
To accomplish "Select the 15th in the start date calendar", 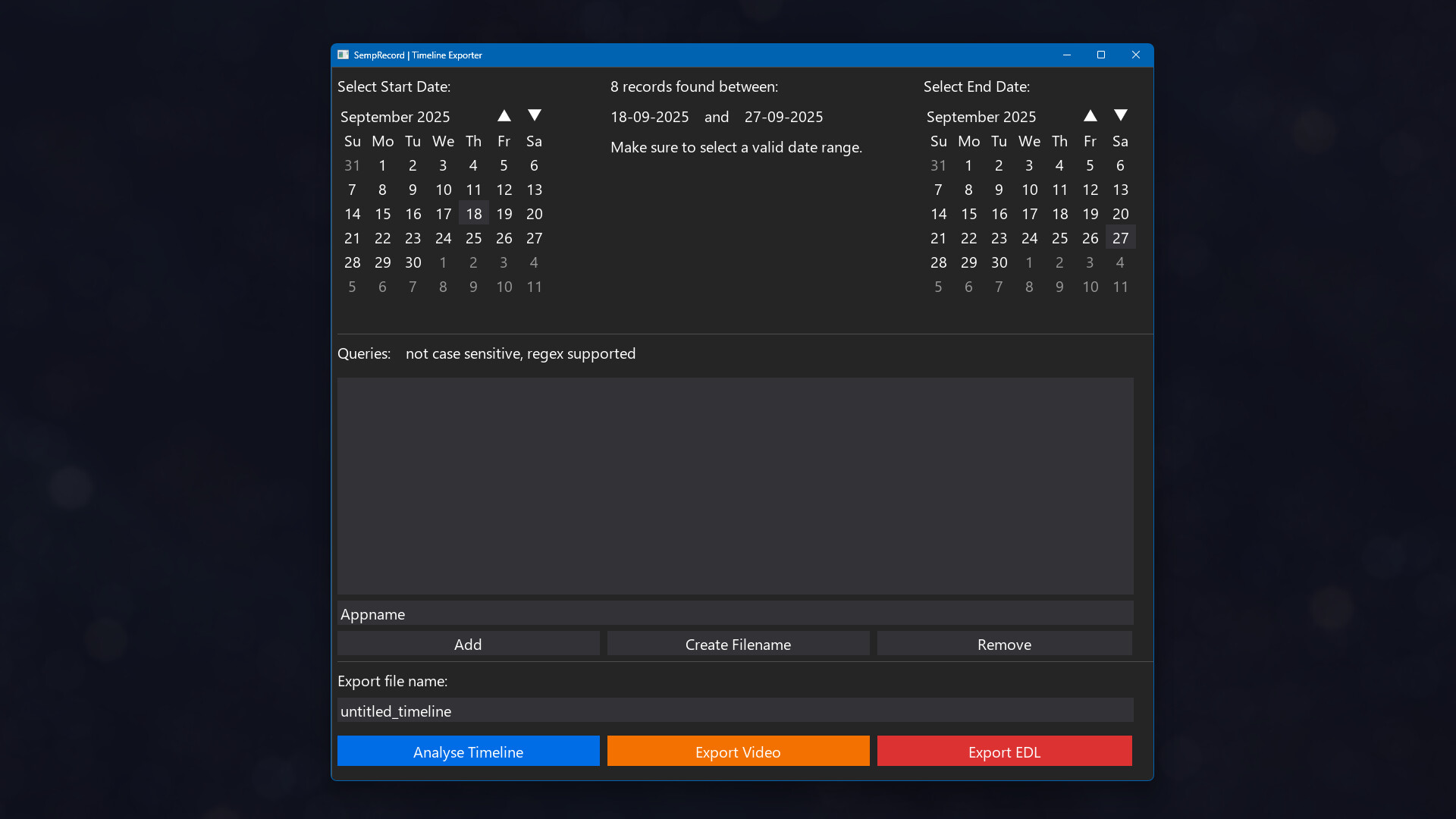I will 383,214.
